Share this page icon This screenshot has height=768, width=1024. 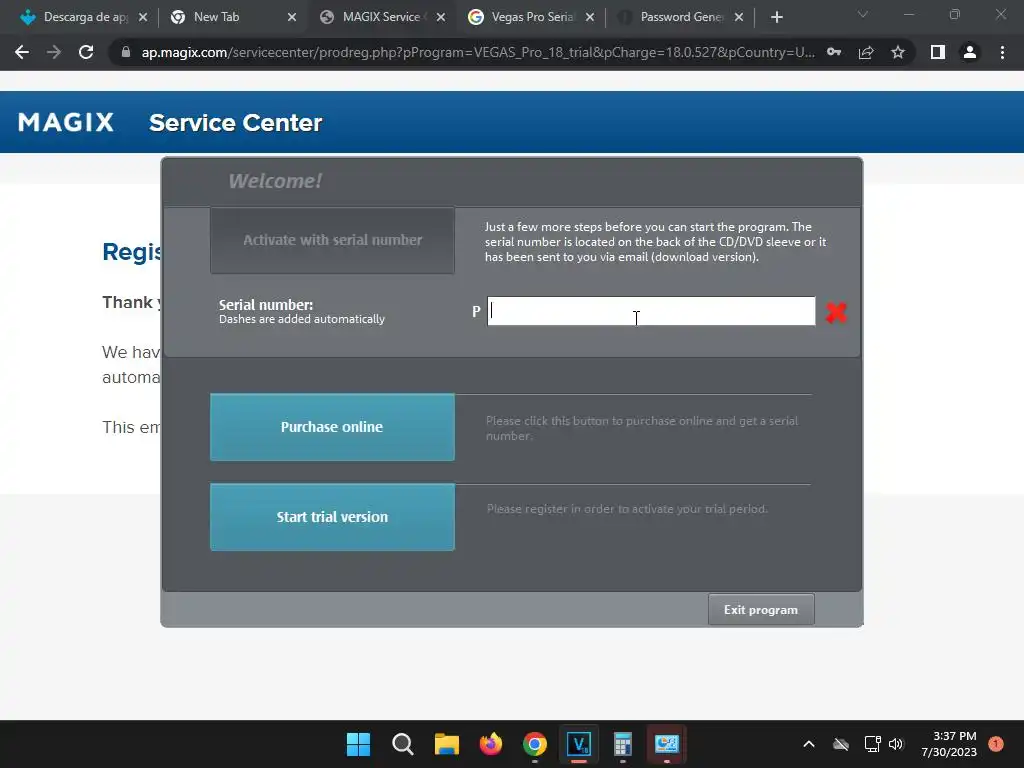coord(866,52)
